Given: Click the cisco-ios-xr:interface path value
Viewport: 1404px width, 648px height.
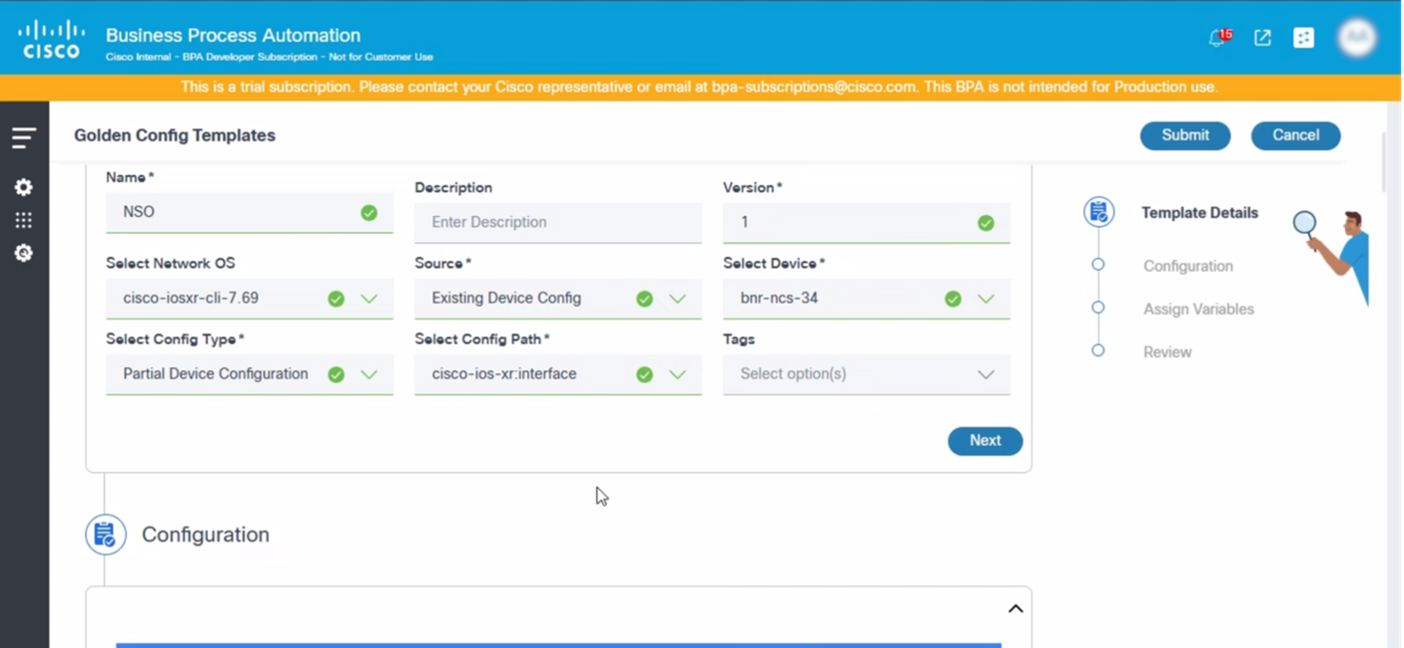Looking at the screenshot, I should 504,374.
